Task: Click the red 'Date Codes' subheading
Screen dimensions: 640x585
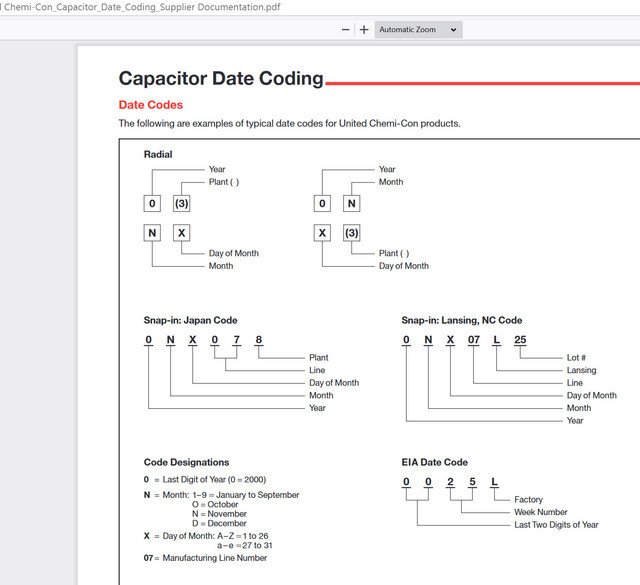Action: tap(151, 105)
